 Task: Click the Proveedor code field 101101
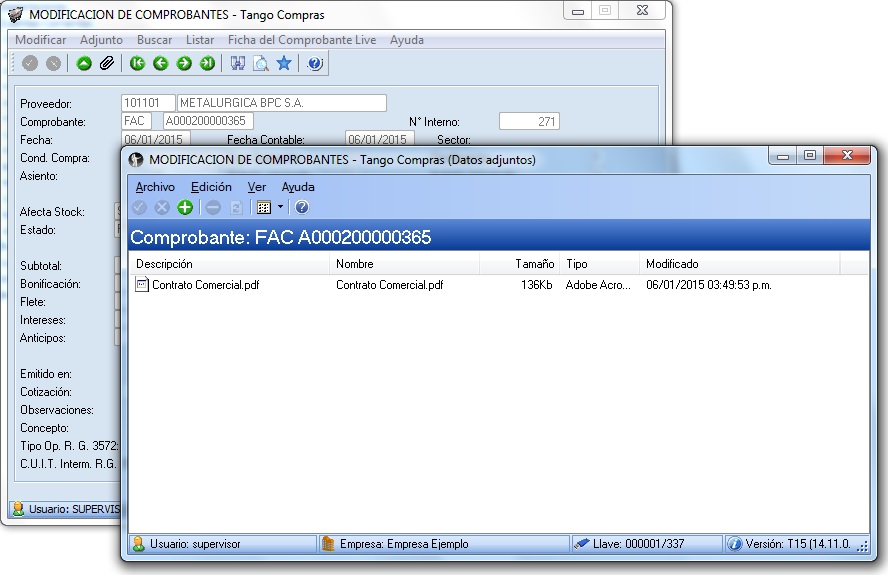tap(148, 103)
